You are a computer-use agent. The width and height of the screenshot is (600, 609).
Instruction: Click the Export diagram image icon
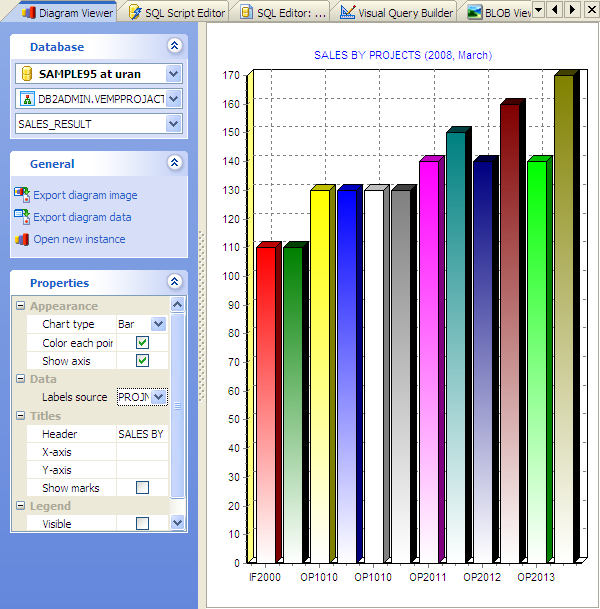coord(22,195)
